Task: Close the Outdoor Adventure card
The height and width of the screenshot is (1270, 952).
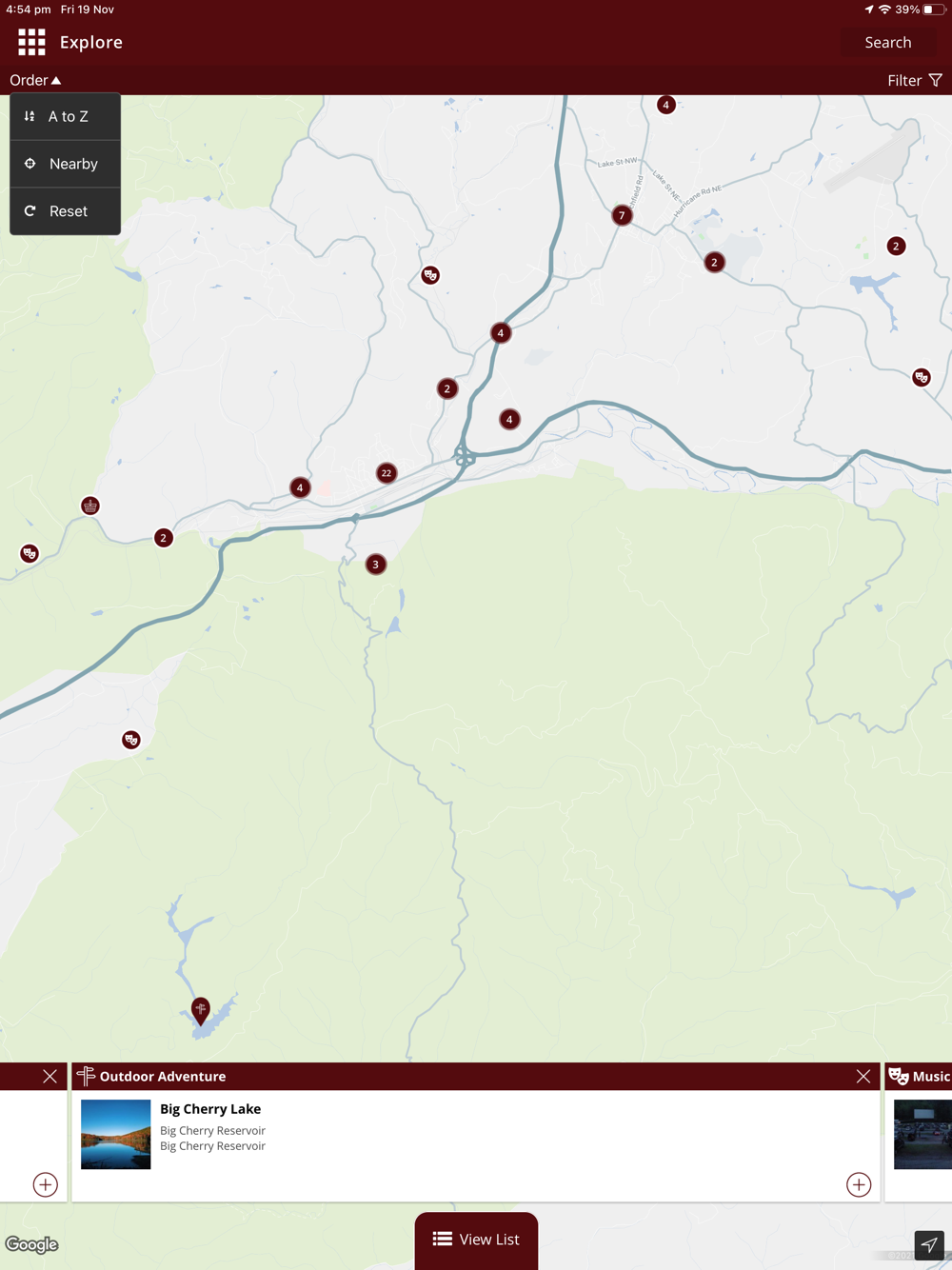Action: pos(863,1076)
